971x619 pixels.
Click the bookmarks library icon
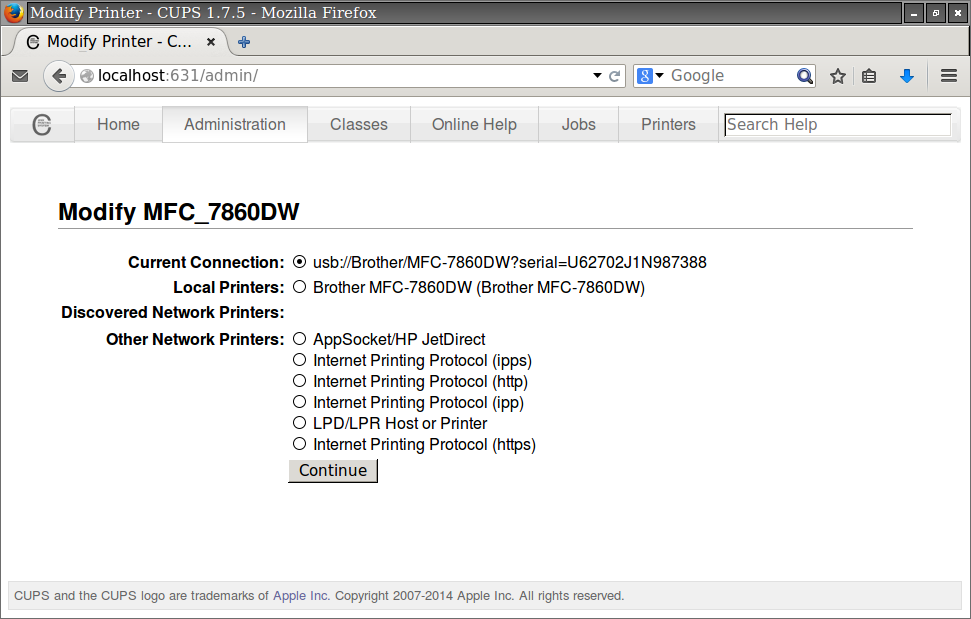tap(868, 75)
